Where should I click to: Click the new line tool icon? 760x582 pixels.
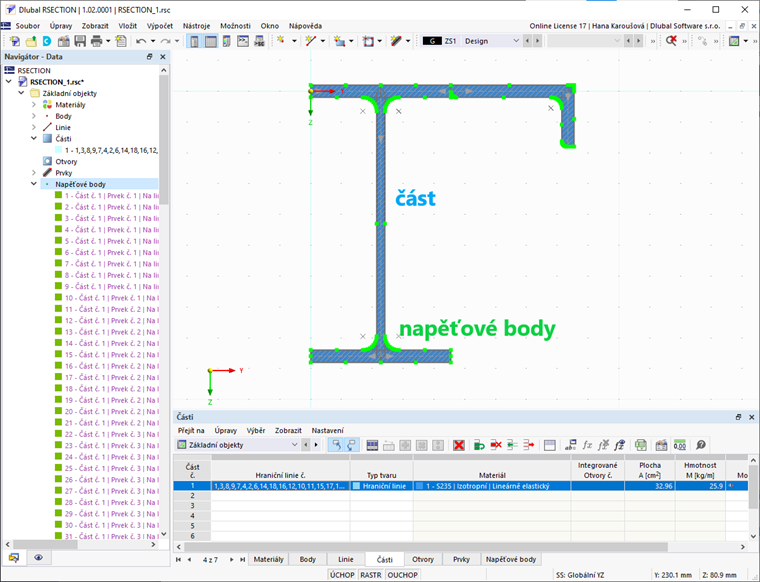click(x=311, y=41)
